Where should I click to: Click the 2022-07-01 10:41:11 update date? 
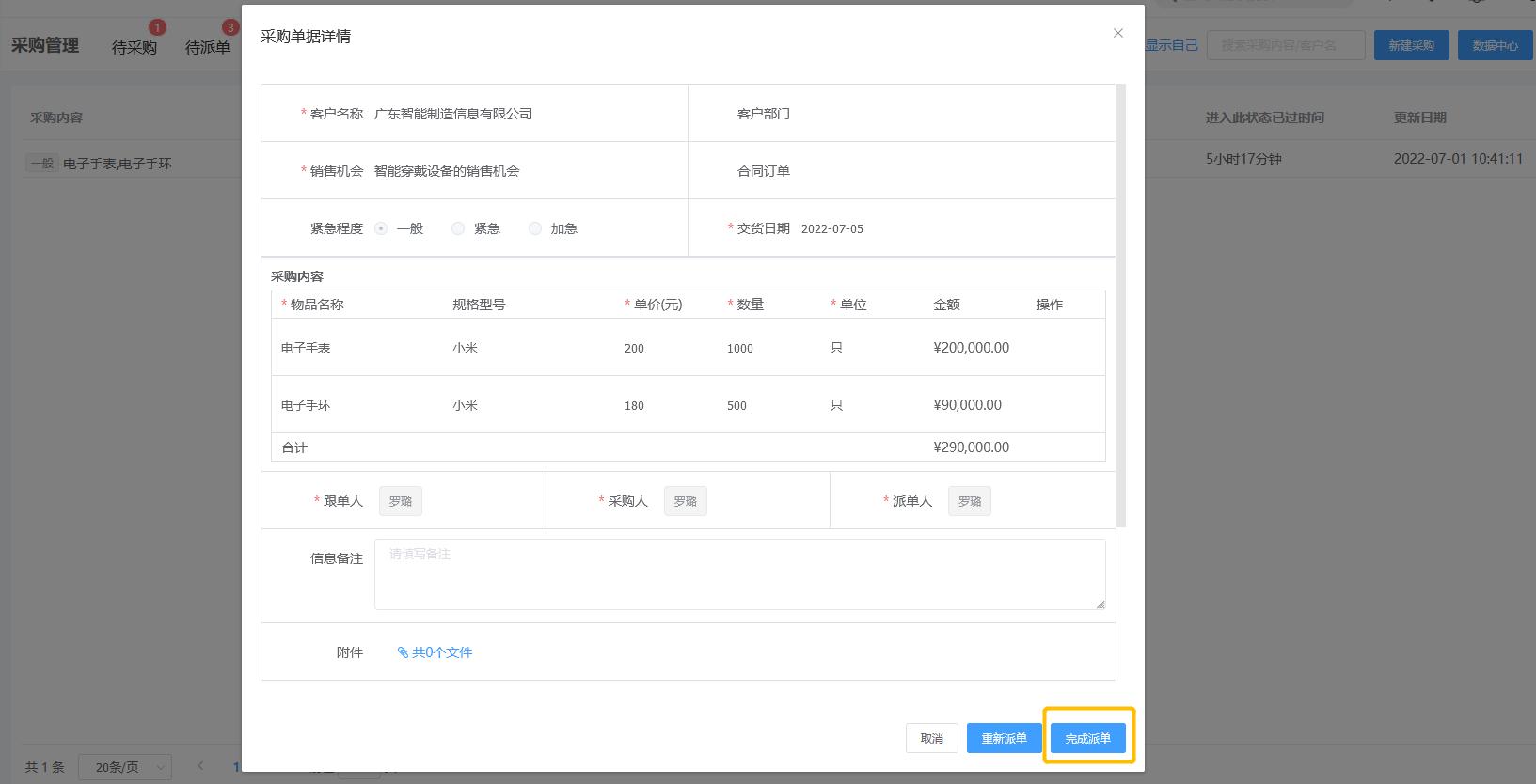click(x=1459, y=159)
